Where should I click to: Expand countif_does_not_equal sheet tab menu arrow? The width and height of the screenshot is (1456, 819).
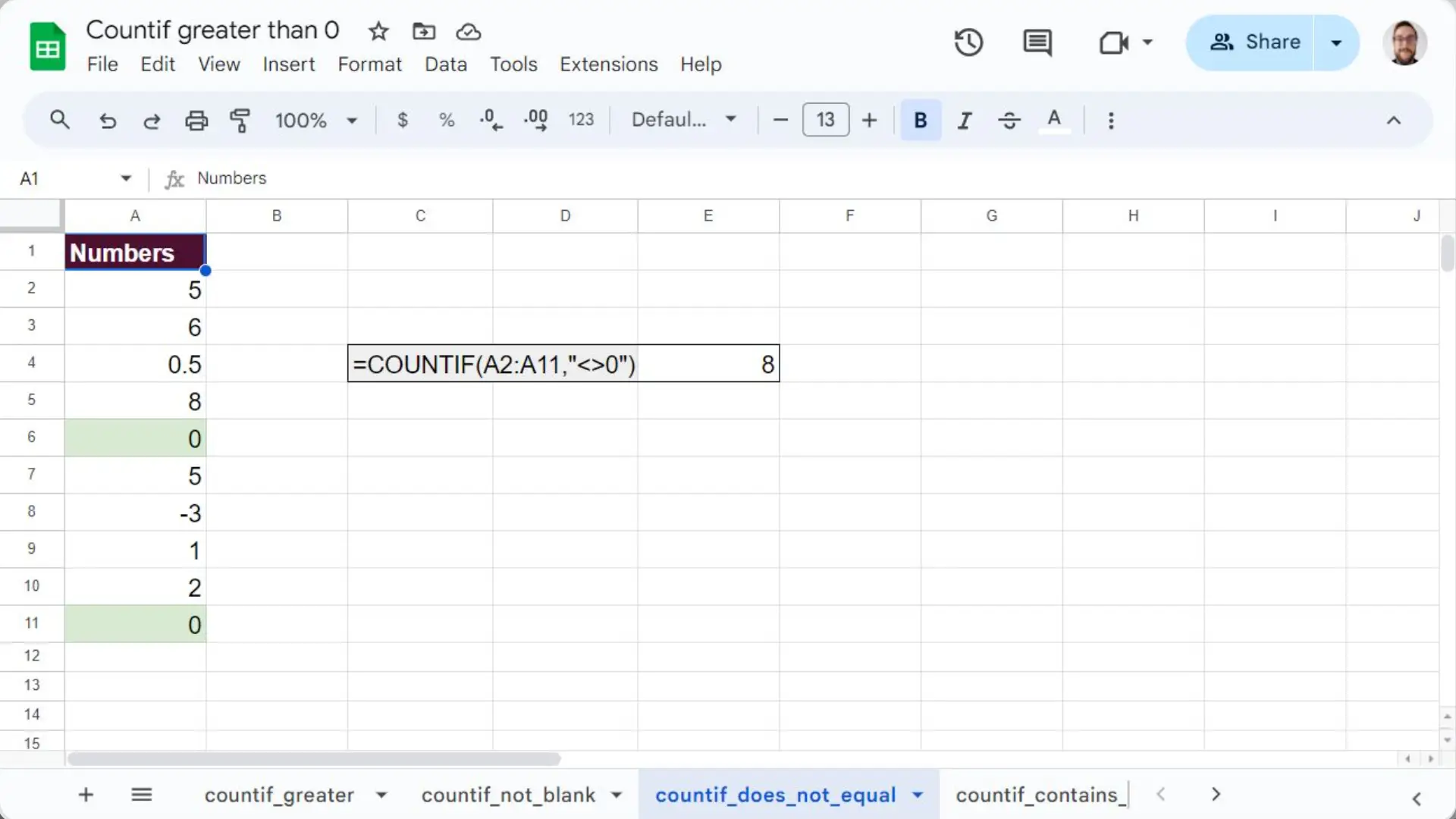pos(918,795)
